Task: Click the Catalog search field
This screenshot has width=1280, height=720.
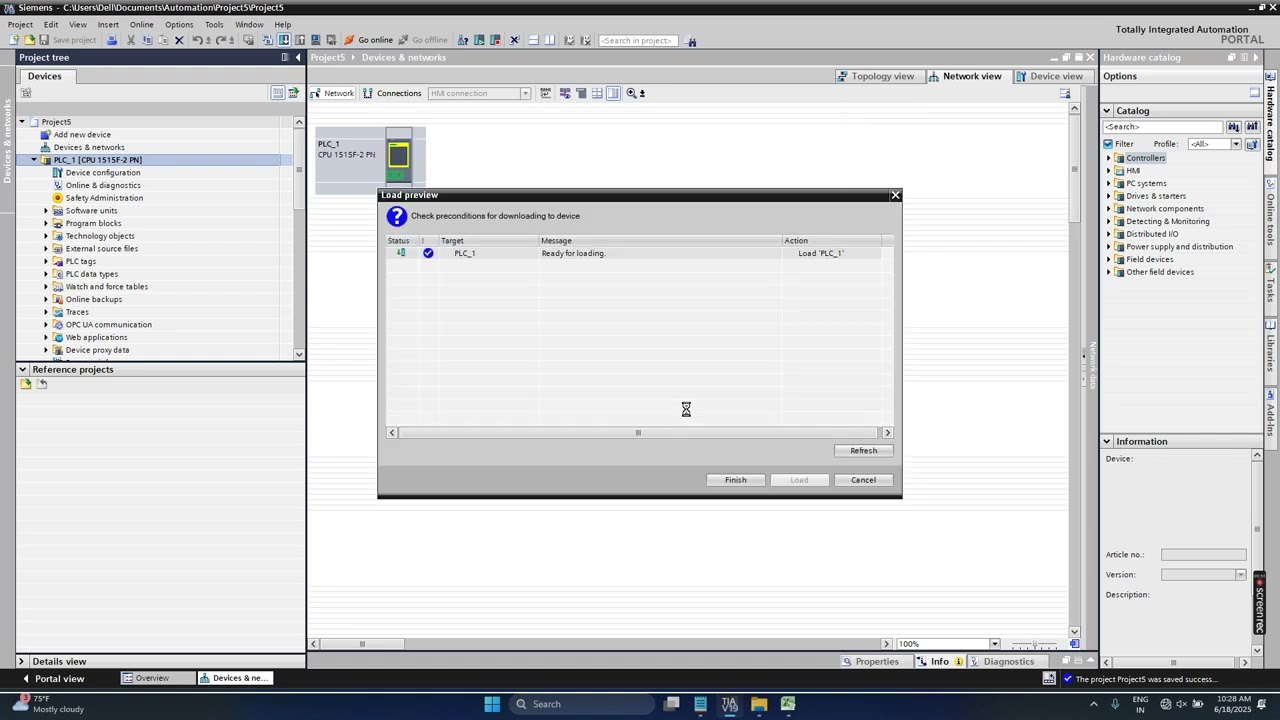Action: tap(1163, 127)
